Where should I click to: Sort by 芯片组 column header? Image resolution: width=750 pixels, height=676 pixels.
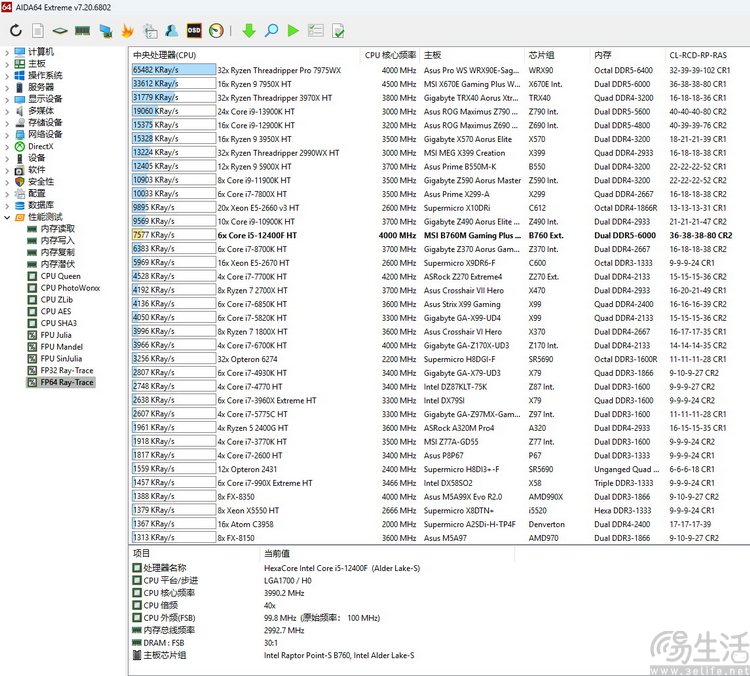[x=557, y=55]
